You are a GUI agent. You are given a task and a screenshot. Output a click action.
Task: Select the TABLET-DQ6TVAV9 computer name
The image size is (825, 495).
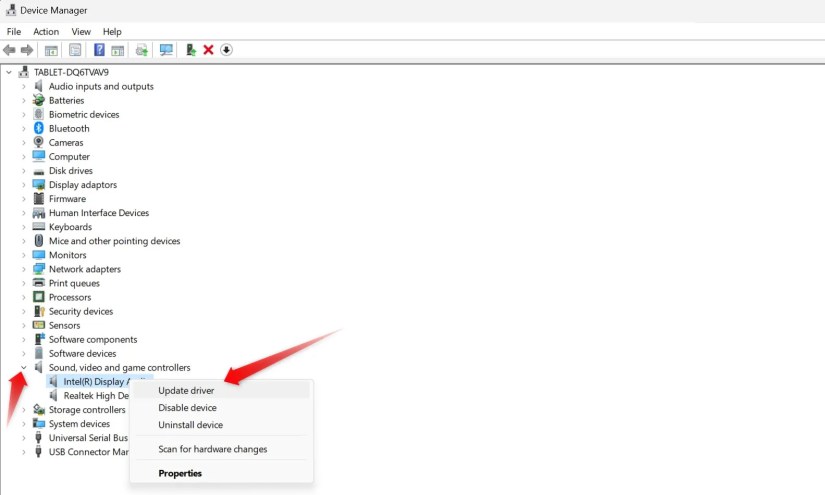(71, 72)
